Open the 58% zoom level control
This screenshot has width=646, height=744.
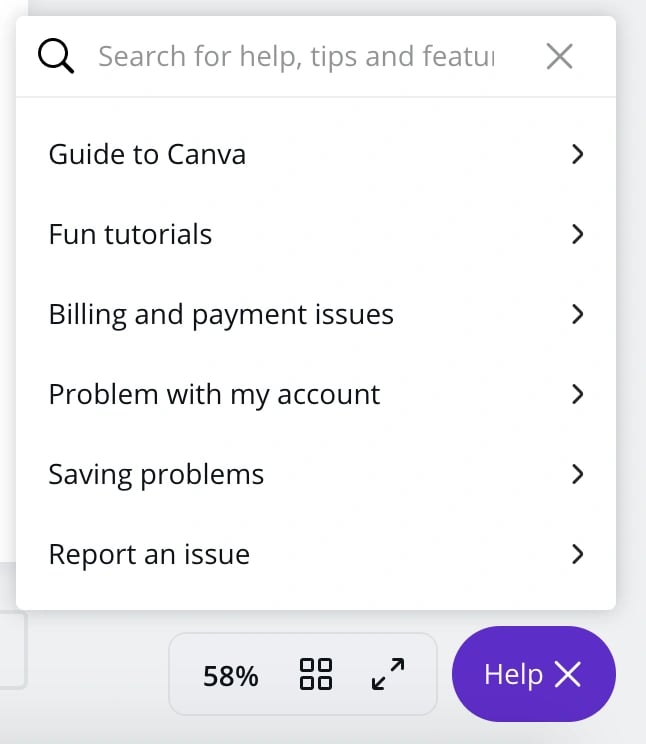(x=230, y=676)
